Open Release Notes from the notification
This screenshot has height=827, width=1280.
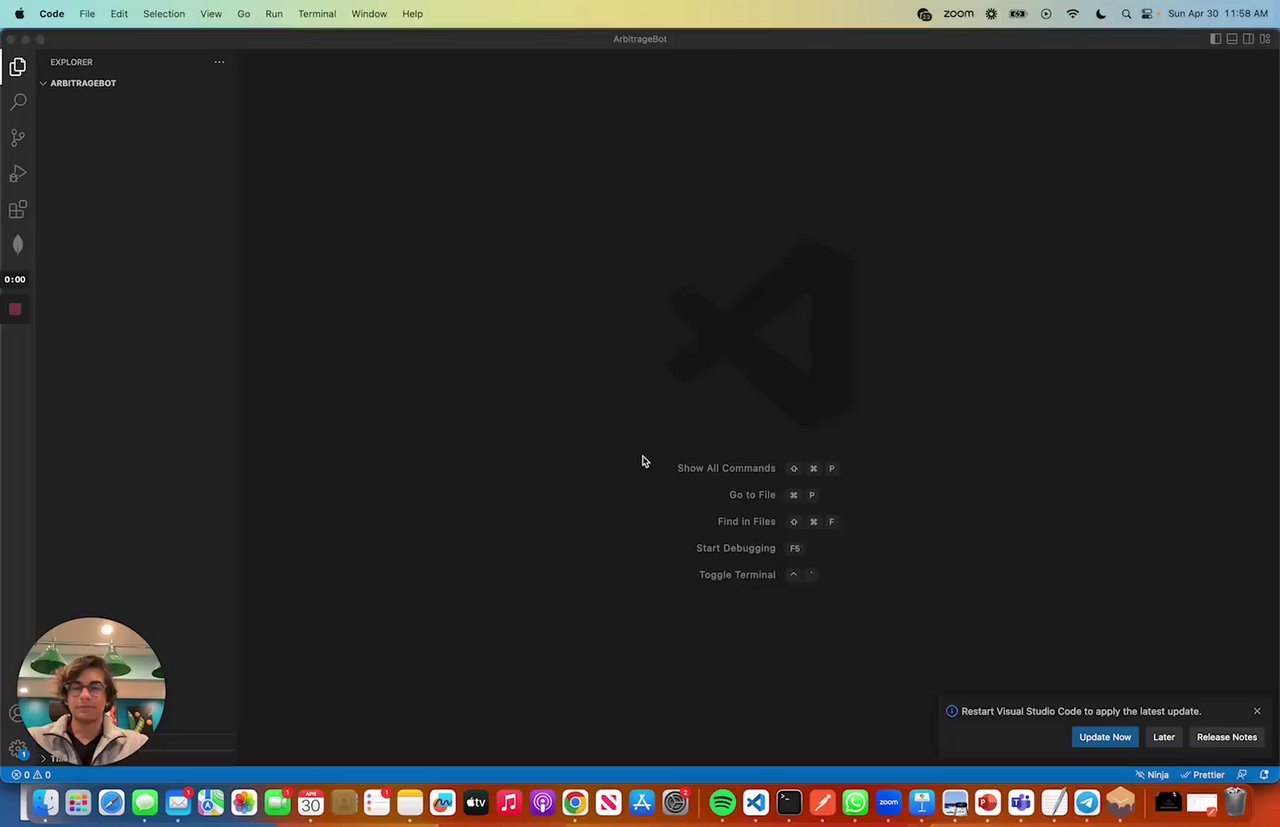click(1227, 737)
